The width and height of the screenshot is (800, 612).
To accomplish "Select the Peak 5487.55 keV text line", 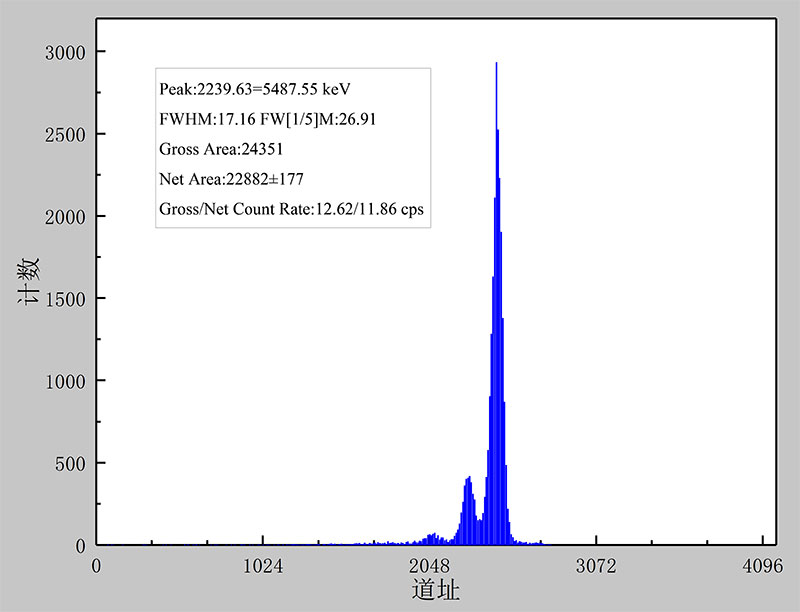I will tap(255, 89).
